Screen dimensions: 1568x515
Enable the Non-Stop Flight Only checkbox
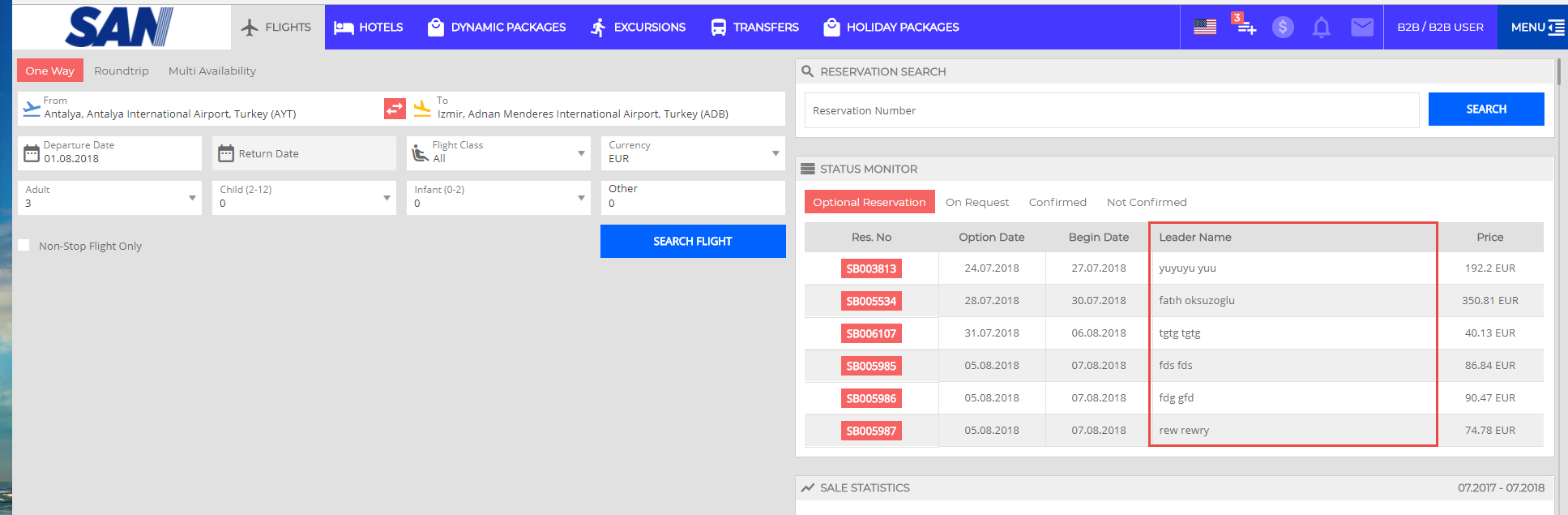coord(24,246)
